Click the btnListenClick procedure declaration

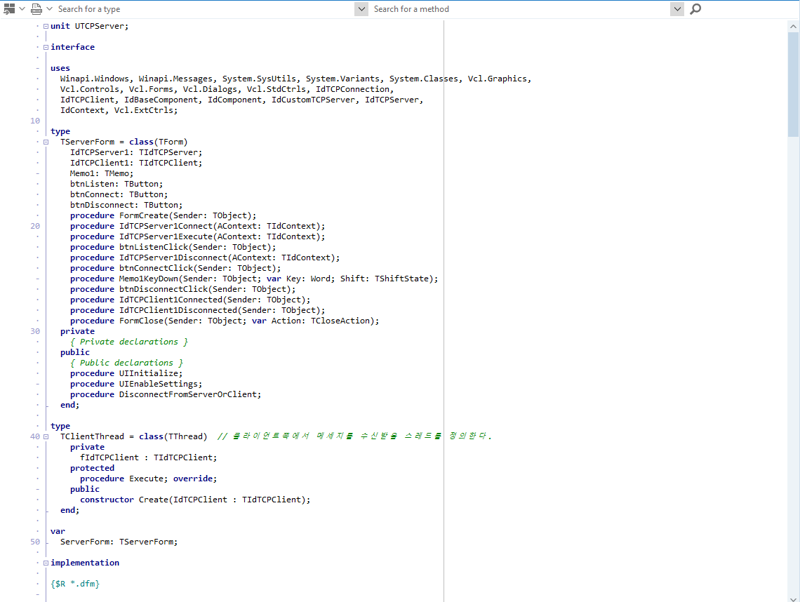click(173, 247)
